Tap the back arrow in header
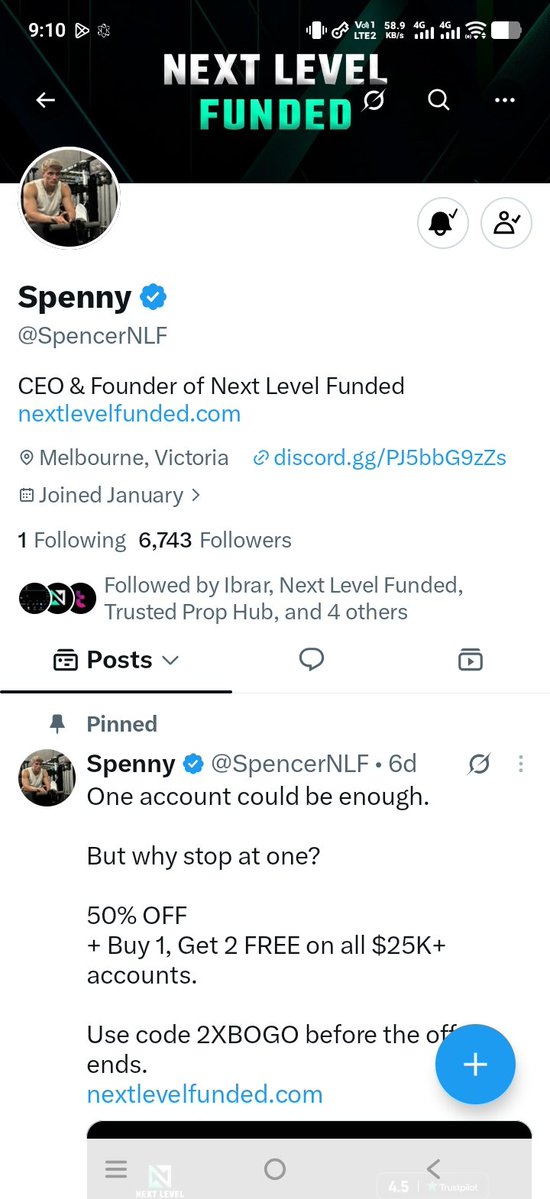 (45, 99)
